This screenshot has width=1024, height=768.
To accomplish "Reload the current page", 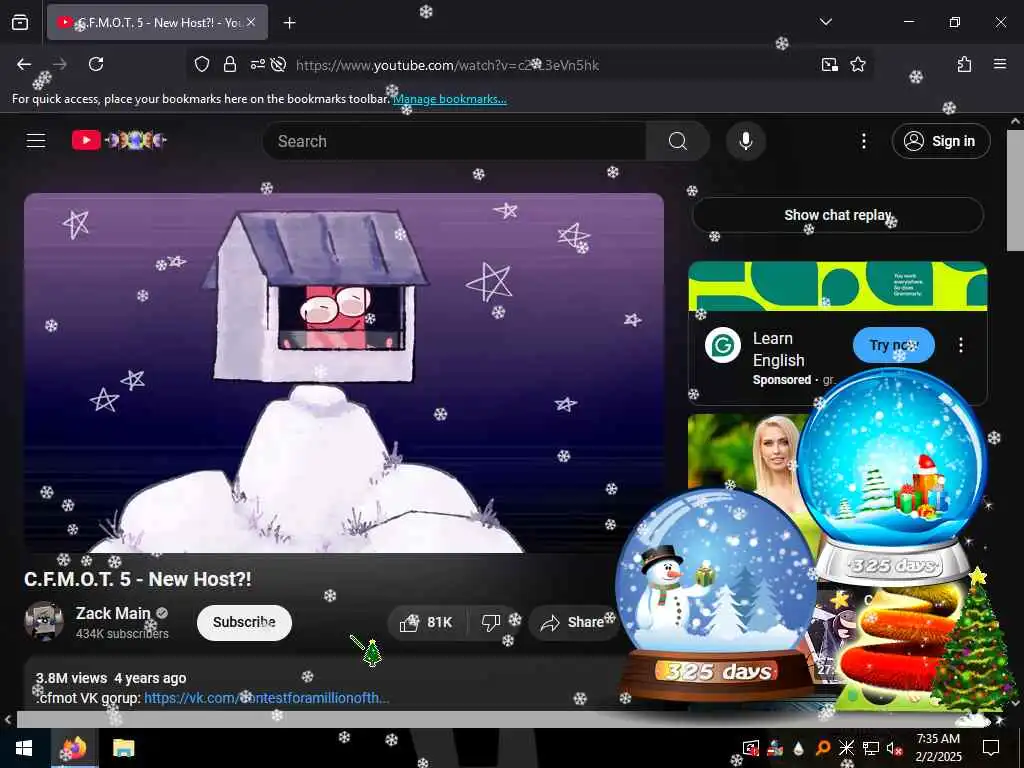I will (x=96, y=64).
